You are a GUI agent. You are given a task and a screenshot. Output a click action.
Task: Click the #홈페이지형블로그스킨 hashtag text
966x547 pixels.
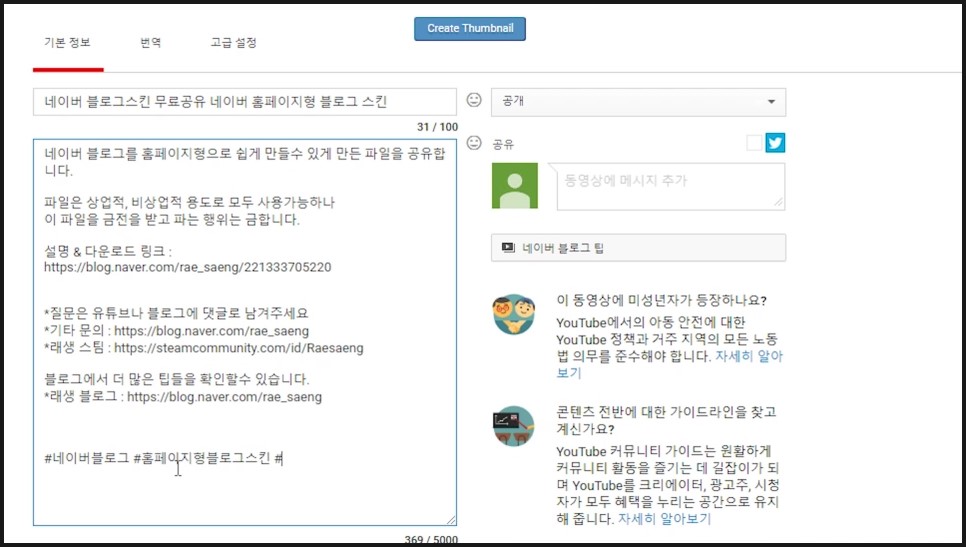click(x=201, y=458)
